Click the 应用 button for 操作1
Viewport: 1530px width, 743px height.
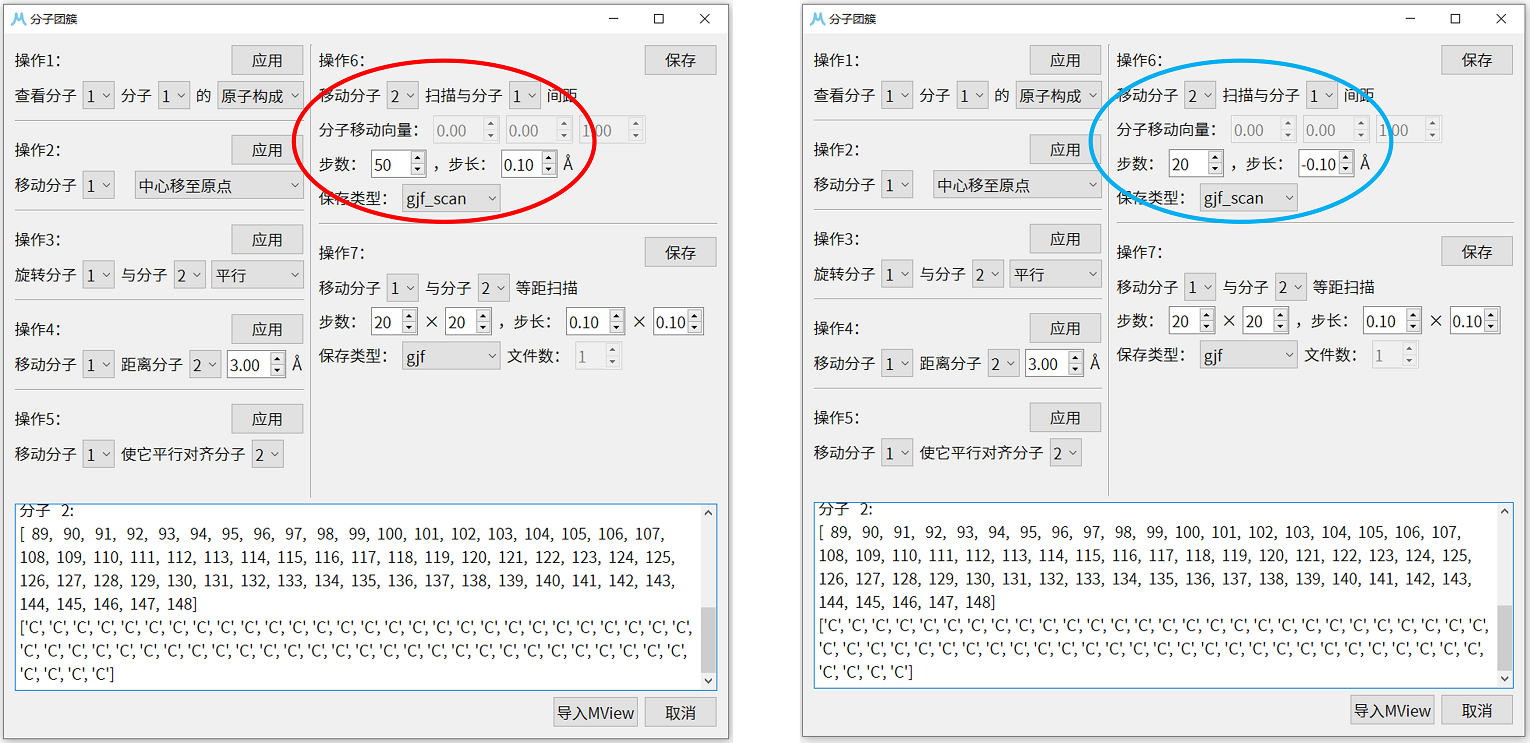267,59
